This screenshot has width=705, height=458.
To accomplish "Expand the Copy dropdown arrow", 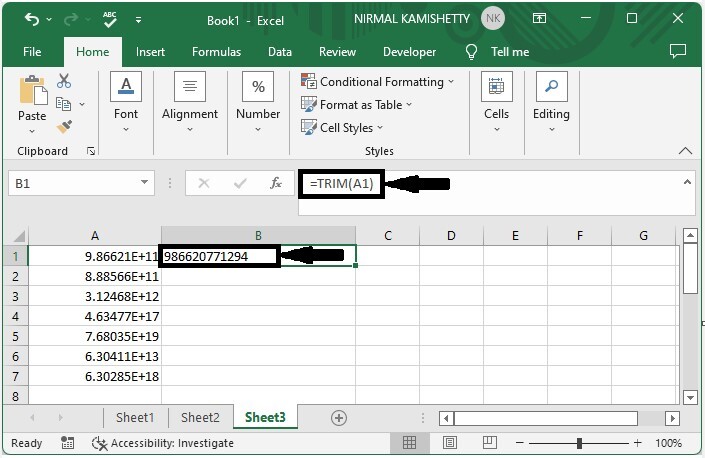I will click(x=82, y=104).
